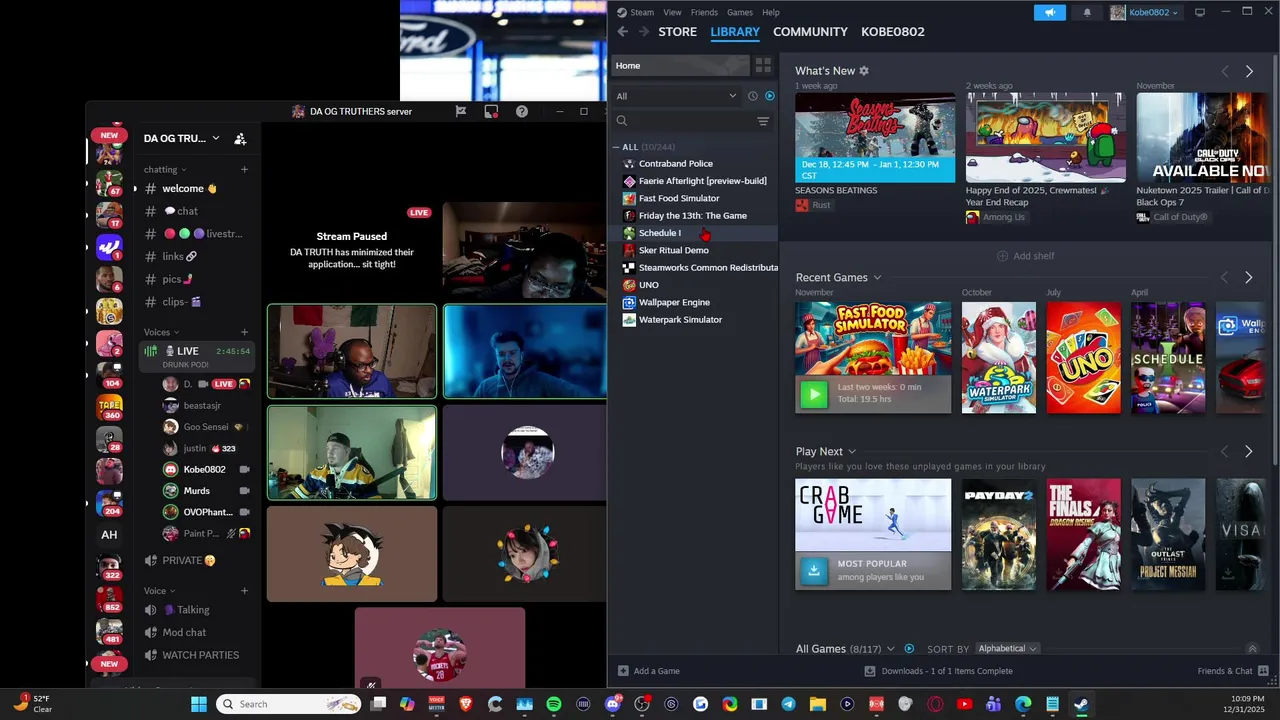Open Steam icon in taskbar
Screen dimensions: 1280x720
click(1081, 704)
